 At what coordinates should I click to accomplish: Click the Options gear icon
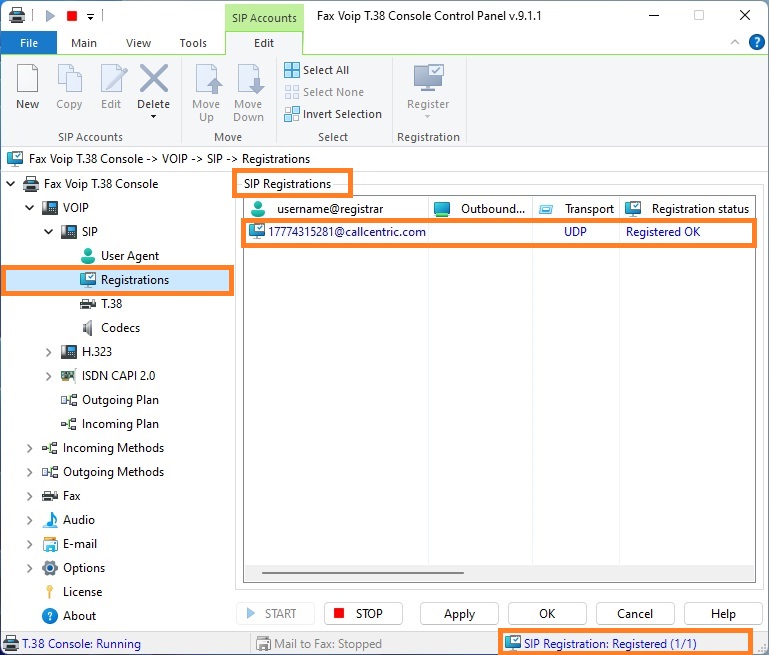[50, 568]
